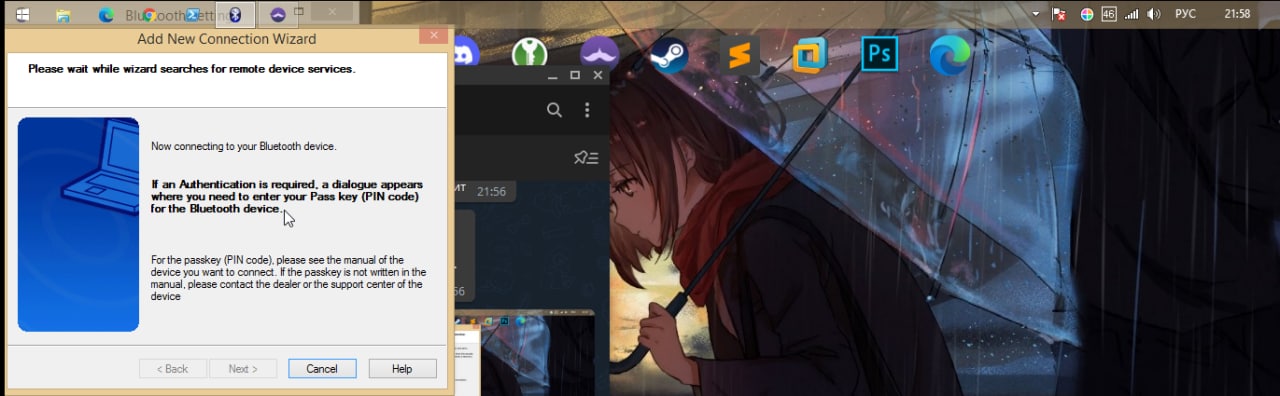Open PowerShell from the taskbar
1280x396 pixels.
(192, 14)
